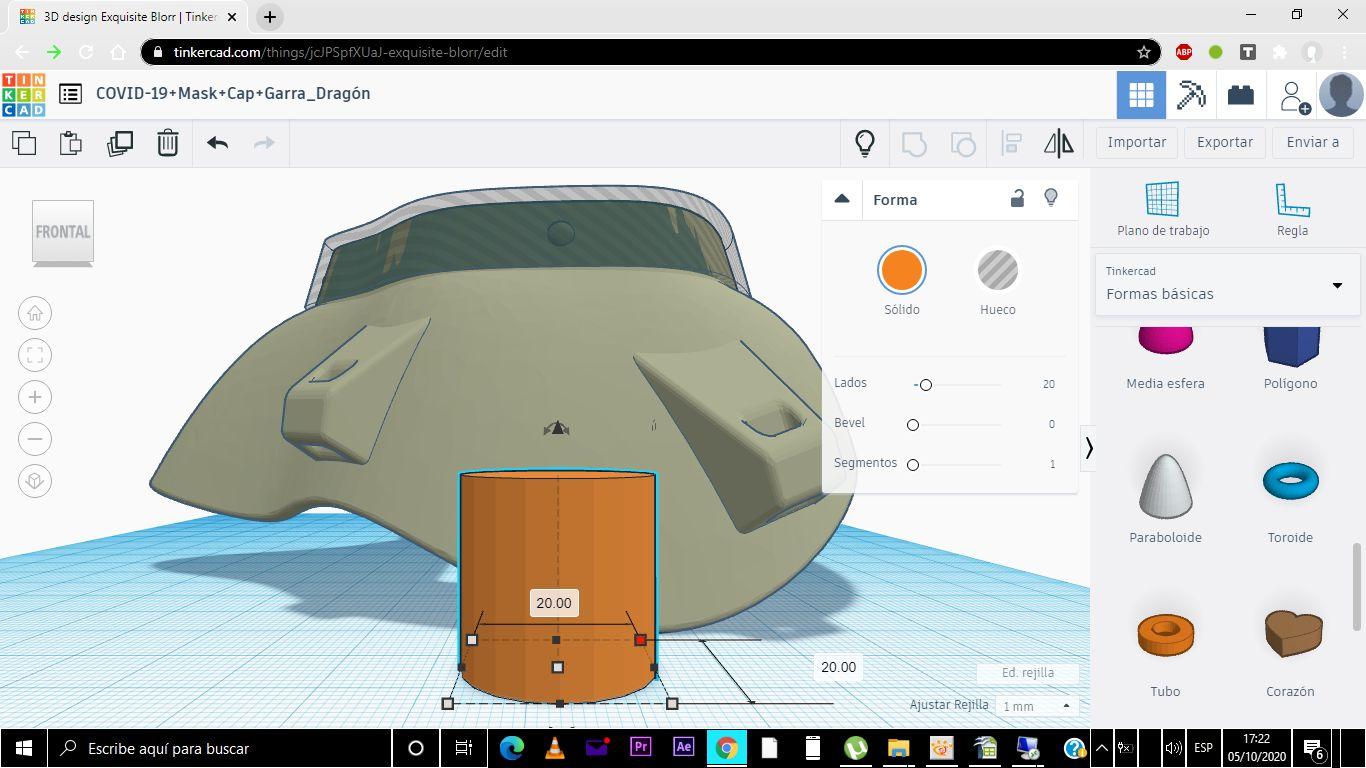The width and height of the screenshot is (1366, 768).
Task: Open the design list menu icon
Action: (x=70, y=94)
